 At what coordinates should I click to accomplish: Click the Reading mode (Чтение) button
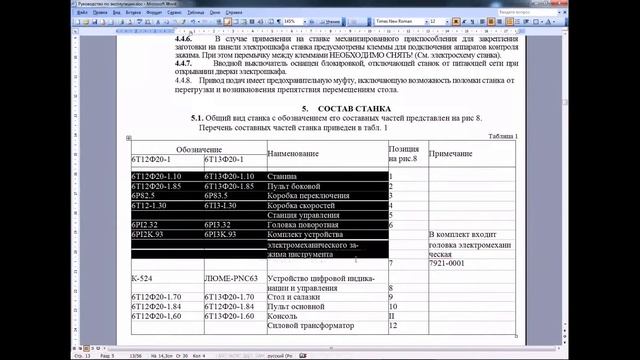331,22
